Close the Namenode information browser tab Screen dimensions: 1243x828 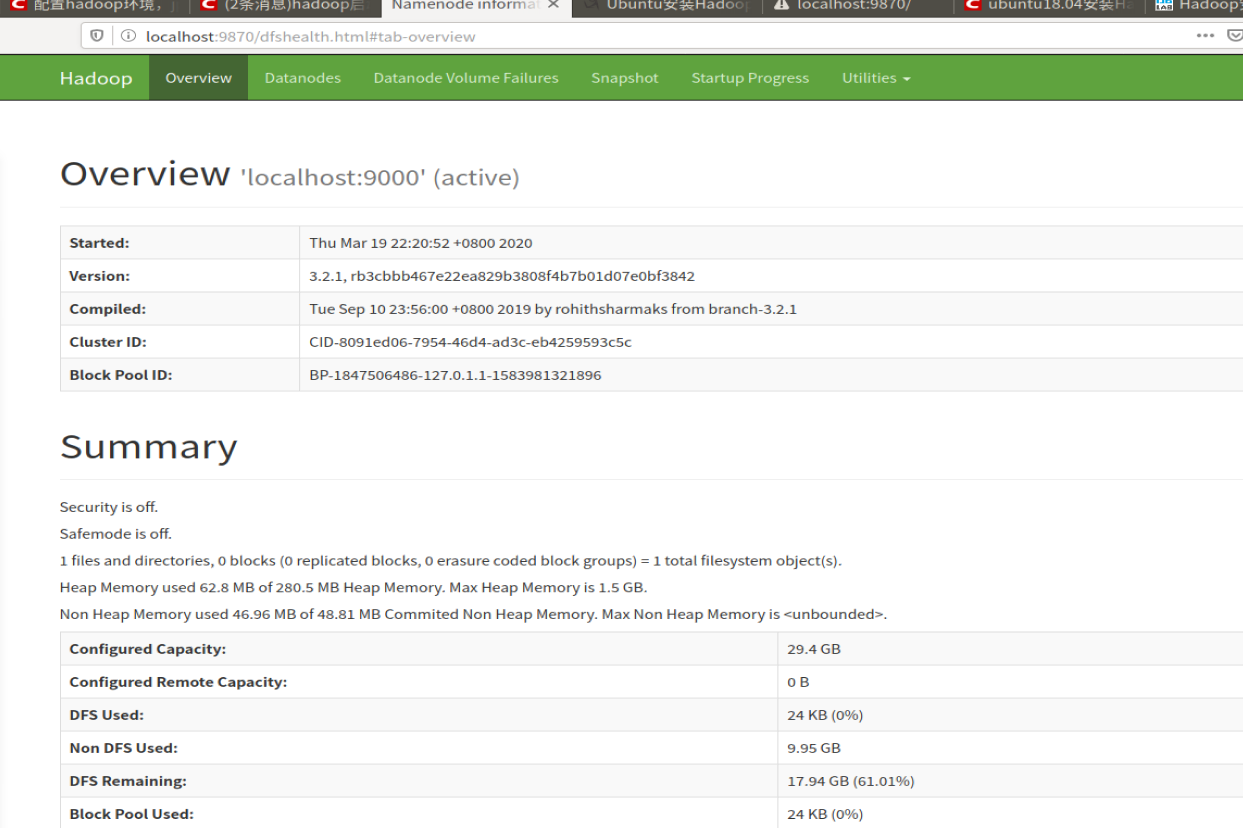[x=553, y=5]
